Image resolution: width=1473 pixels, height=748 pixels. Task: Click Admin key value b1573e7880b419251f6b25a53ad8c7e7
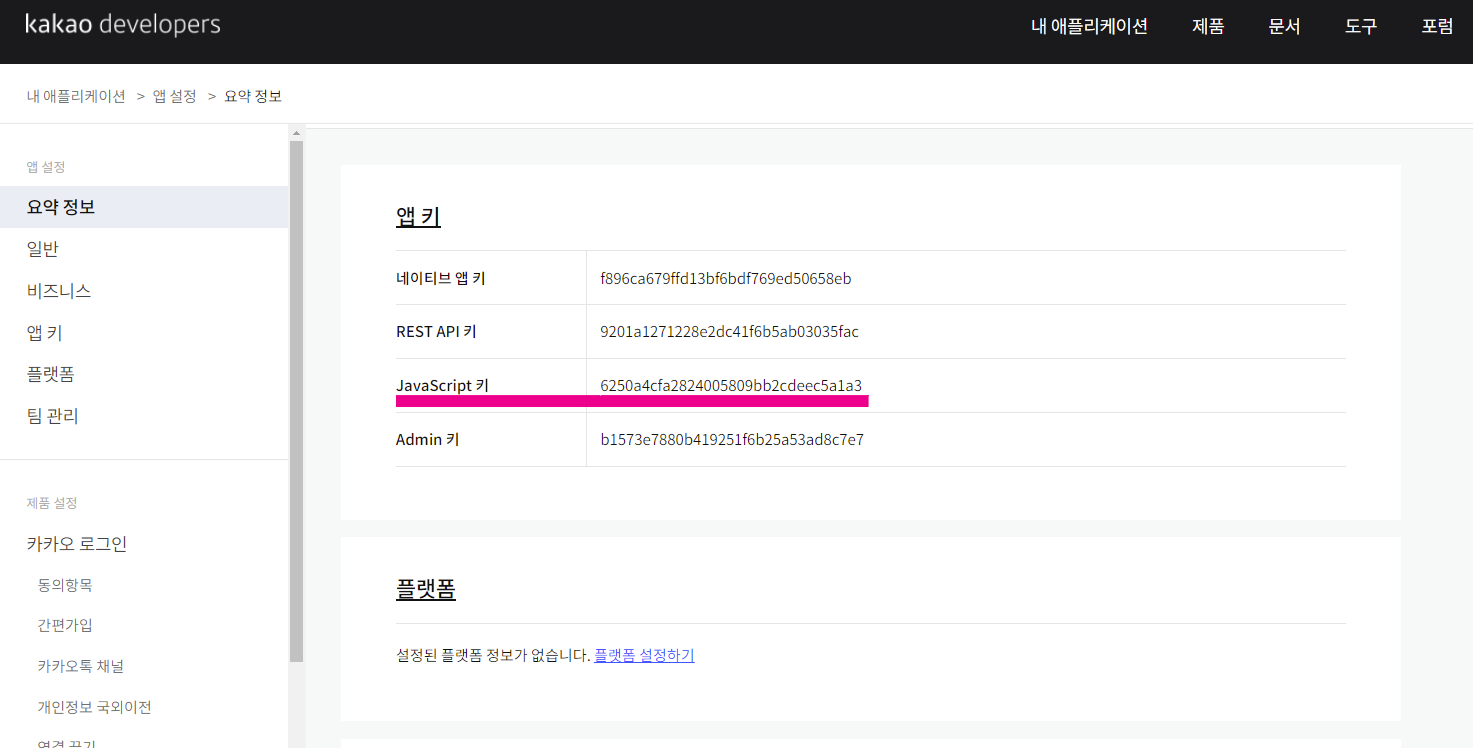pos(732,439)
